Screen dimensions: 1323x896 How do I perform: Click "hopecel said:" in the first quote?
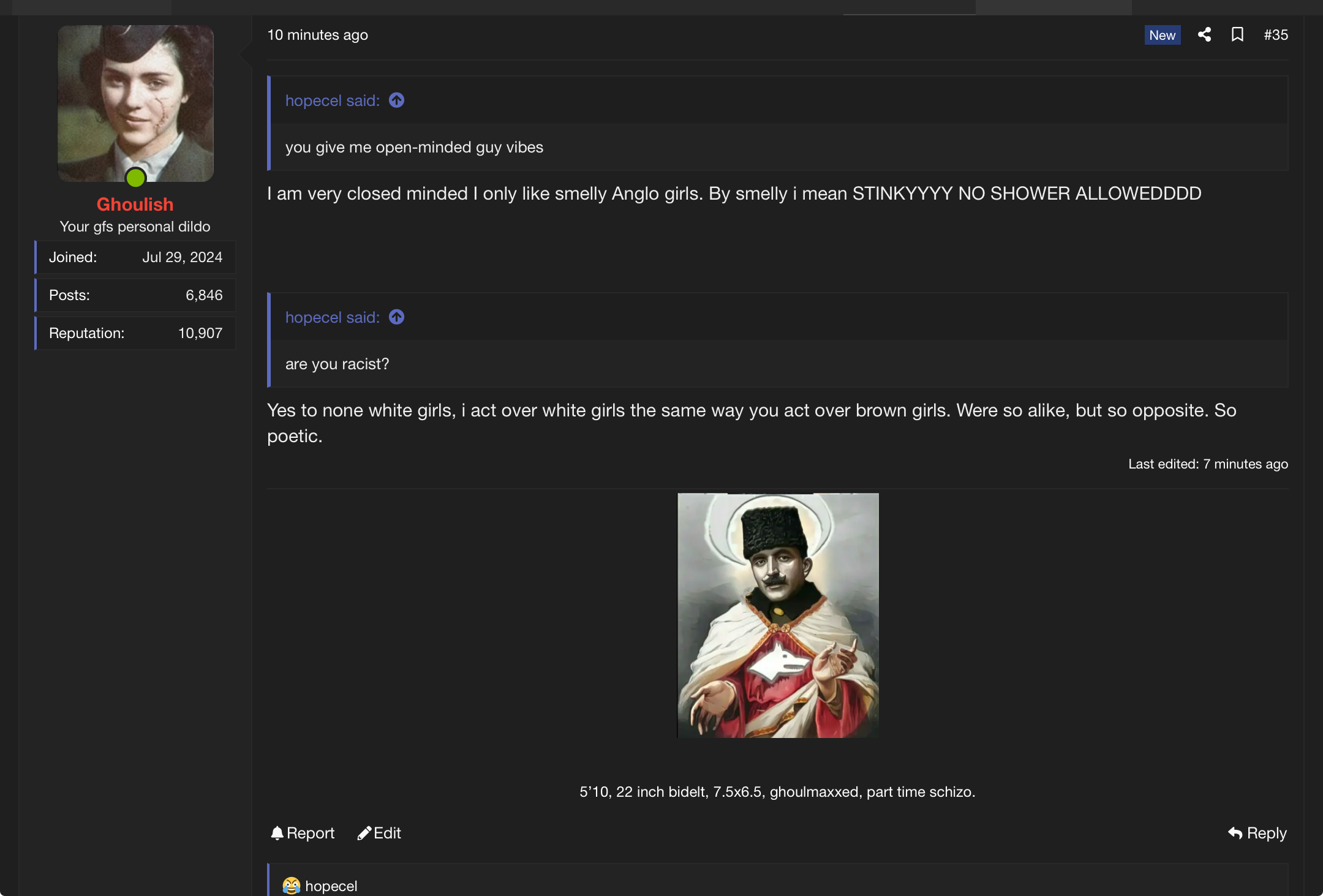(332, 100)
